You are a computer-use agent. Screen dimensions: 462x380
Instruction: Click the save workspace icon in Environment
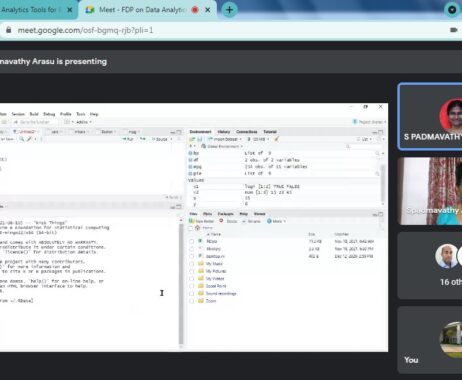tap(199, 139)
